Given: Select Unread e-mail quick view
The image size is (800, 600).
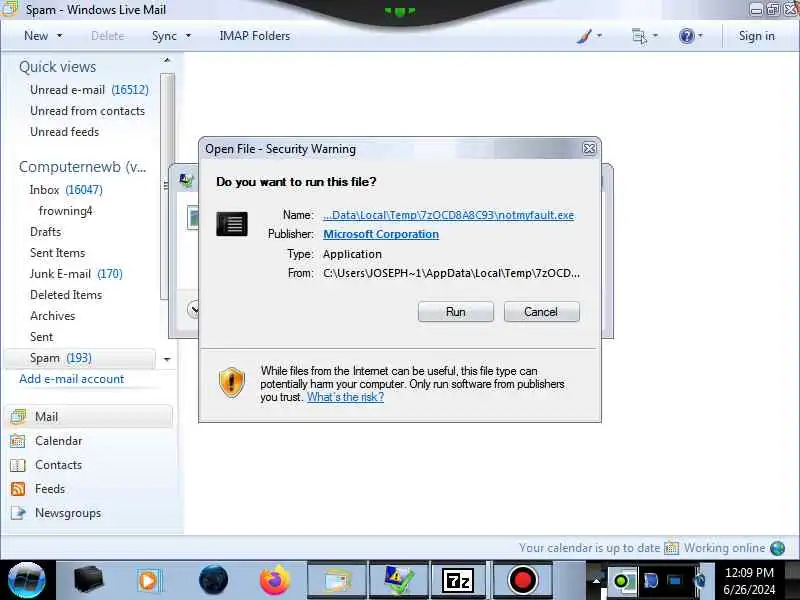Looking at the screenshot, I should [x=89, y=90].
